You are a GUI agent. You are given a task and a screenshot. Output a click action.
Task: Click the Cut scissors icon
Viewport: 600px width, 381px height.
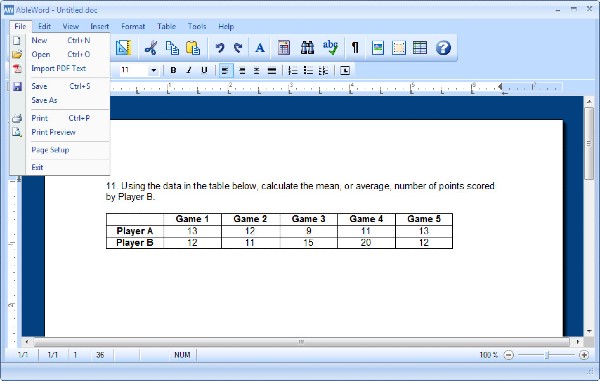[x=151, y=48]
